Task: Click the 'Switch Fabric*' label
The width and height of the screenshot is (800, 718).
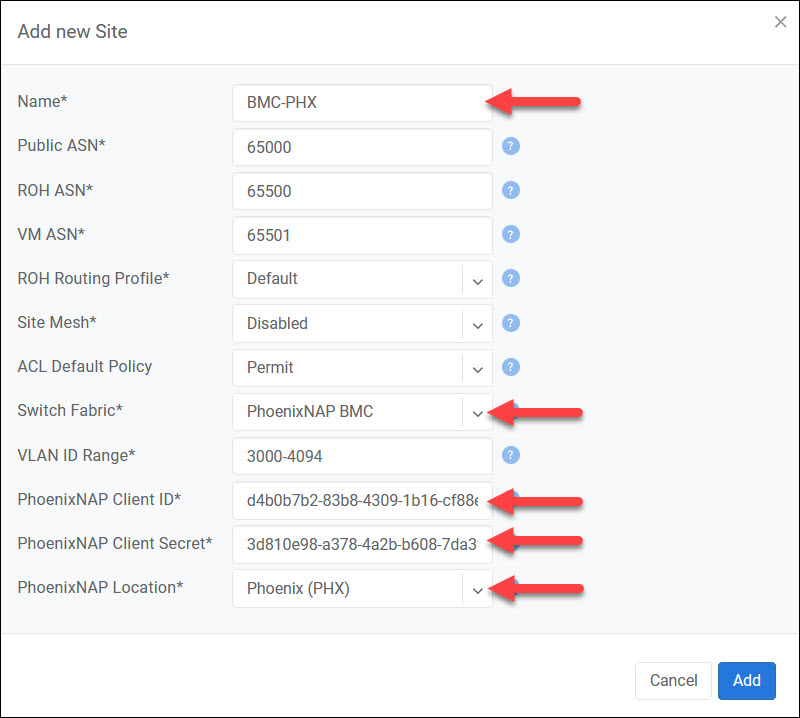Action: pos(70,410)
